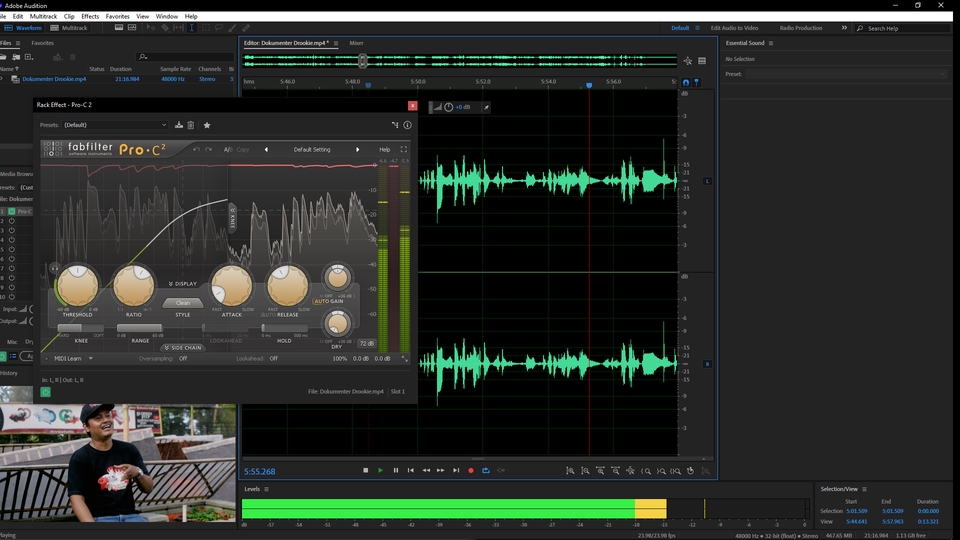The height and width of the screenshot is (540, 960).
Task: Switch to Multitrack view
Action: (x=69, y=28)
